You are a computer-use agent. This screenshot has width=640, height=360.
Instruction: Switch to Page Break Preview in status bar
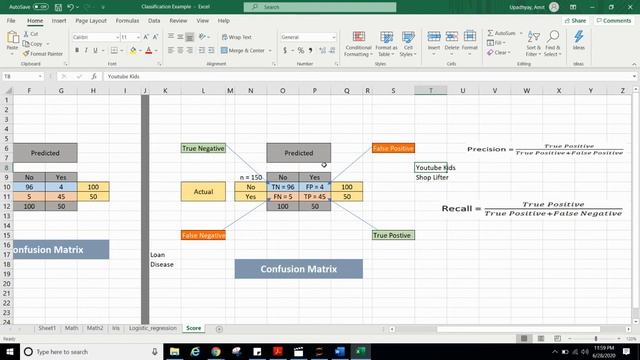pyautogui.click(x=557, y=338)
